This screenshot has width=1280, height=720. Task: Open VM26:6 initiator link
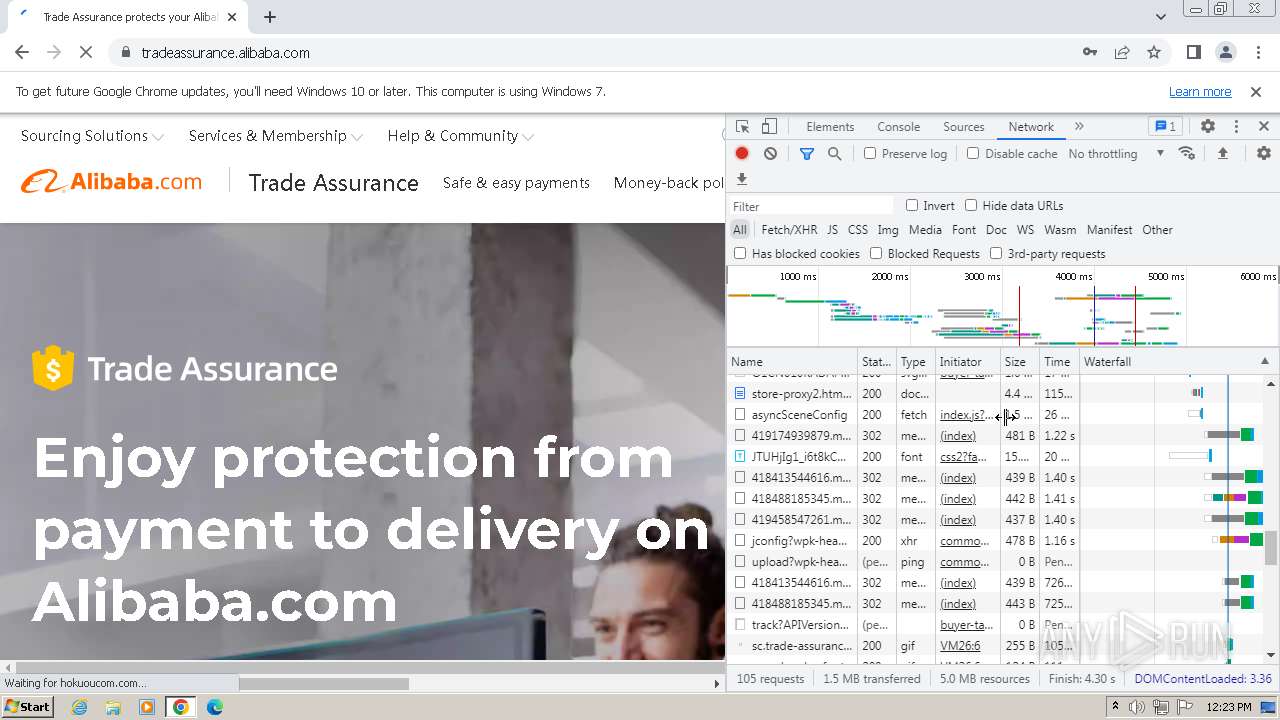(x=960, y=645)
